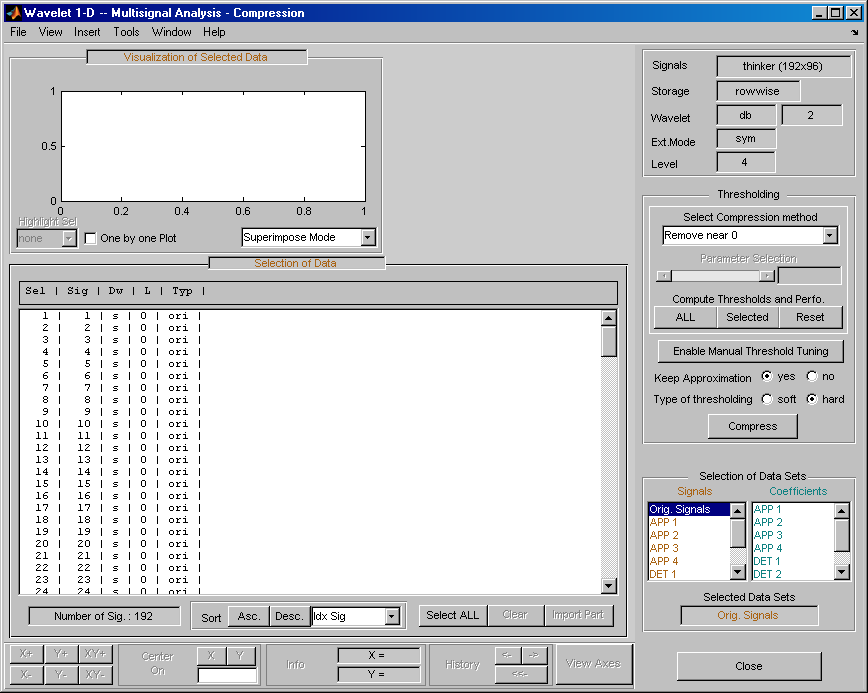
Task: Click the Import Part button
Action: click(x=578, y=615)
